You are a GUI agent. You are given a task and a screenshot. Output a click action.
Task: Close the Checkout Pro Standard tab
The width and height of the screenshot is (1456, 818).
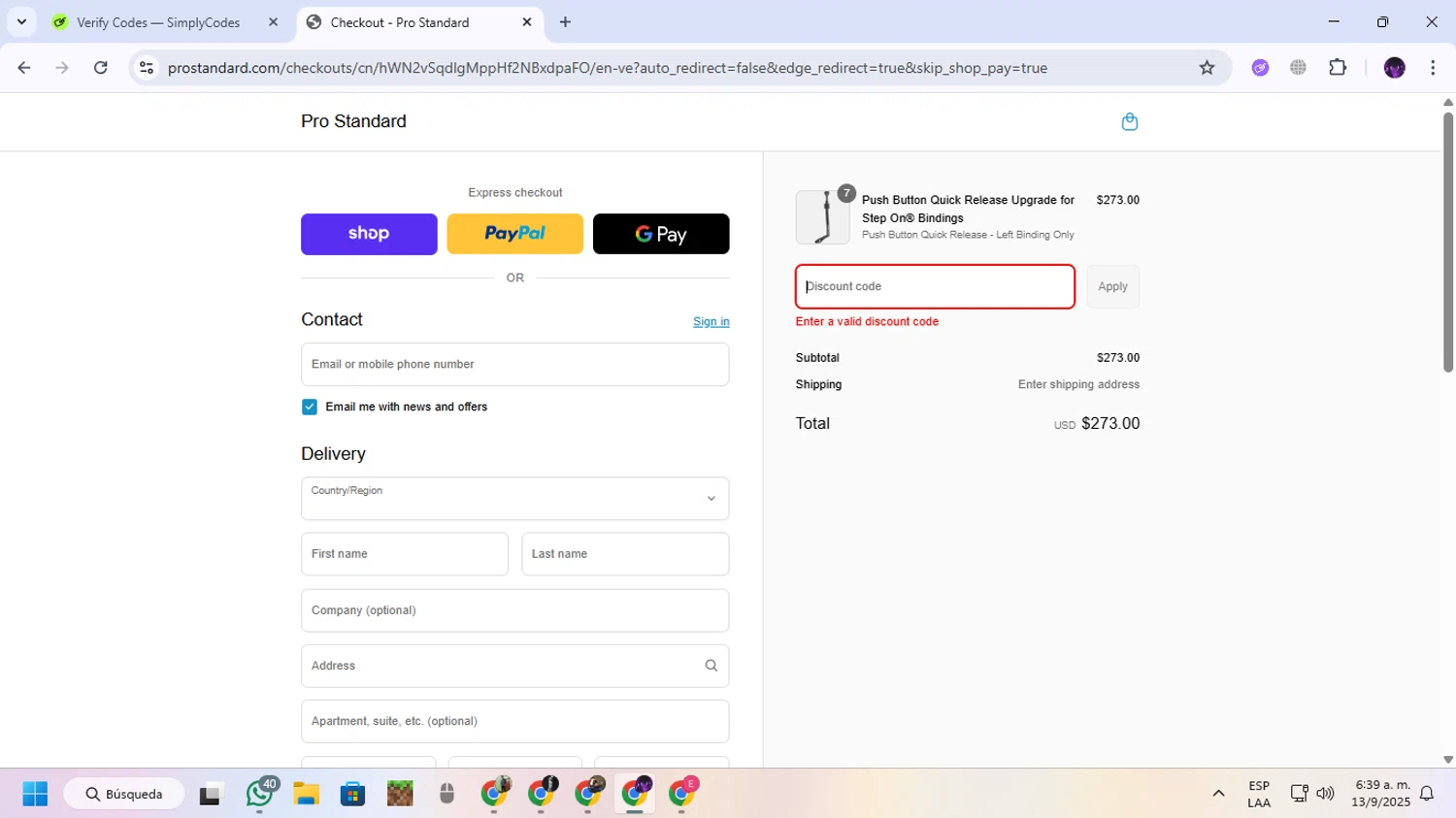point(527,22)
